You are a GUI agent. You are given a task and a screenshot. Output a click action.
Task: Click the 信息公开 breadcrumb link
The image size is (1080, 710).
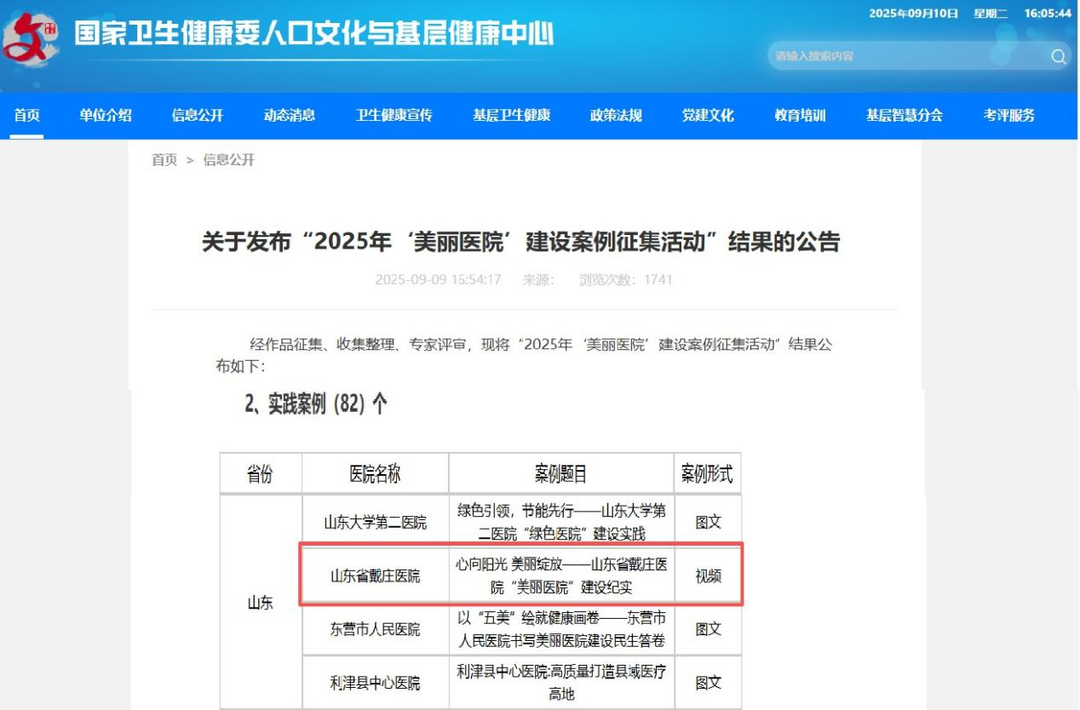tap(229, 160)
